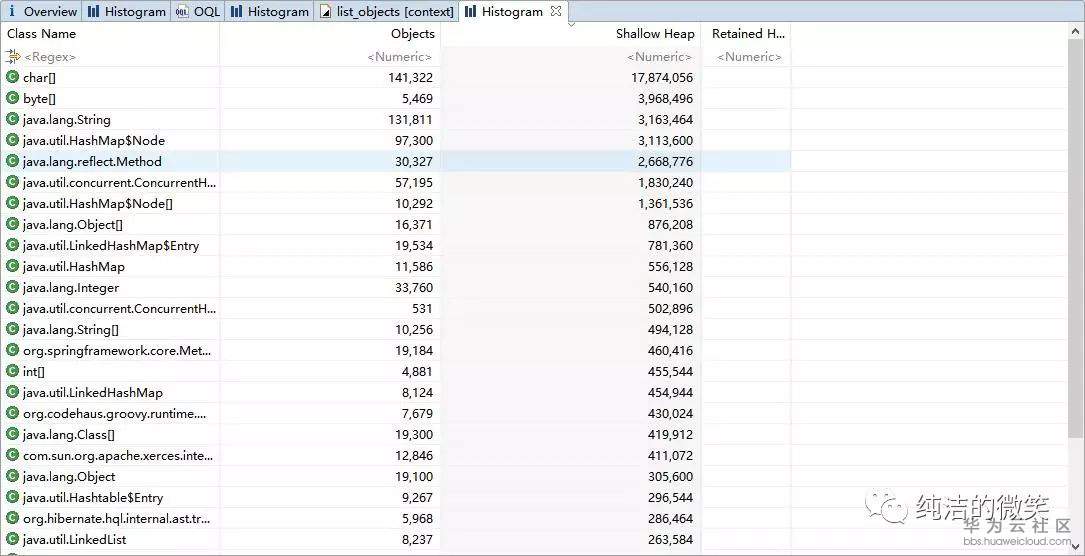Click the icon for java.util.HashMap$Node row
The width and height of the screenshot is (1085, 556).
pyautogui.click(x=12, y=140)
